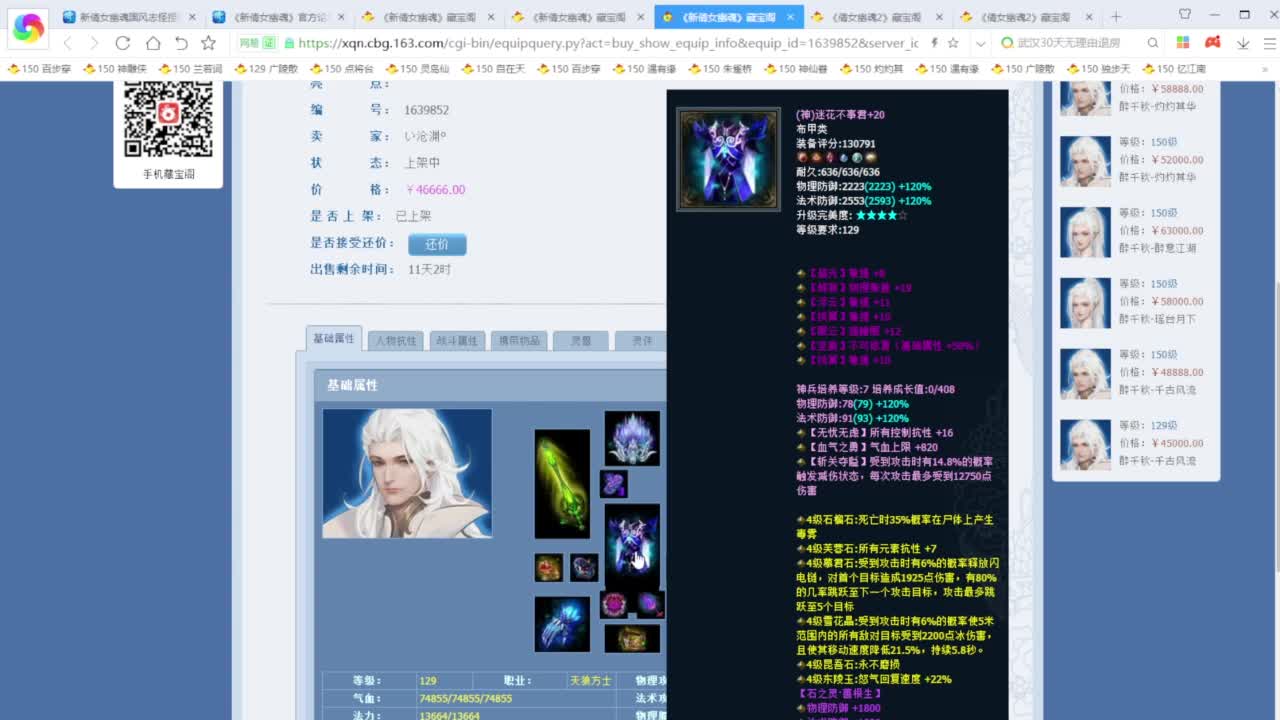Click the search magnifier in the search box
This screenshot has width=1280, height=720.
click(x=1152, y=45)
